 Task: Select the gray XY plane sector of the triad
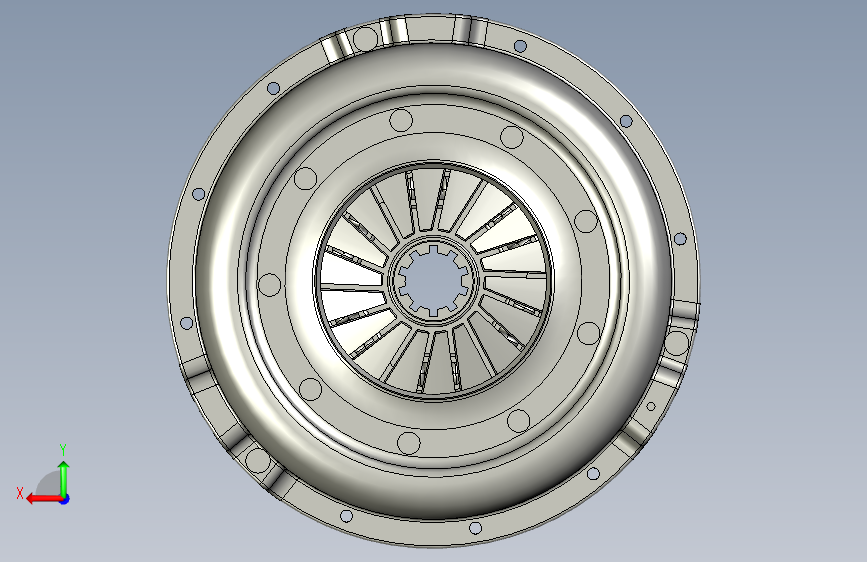pyautogui.click(x=50, y=484)
